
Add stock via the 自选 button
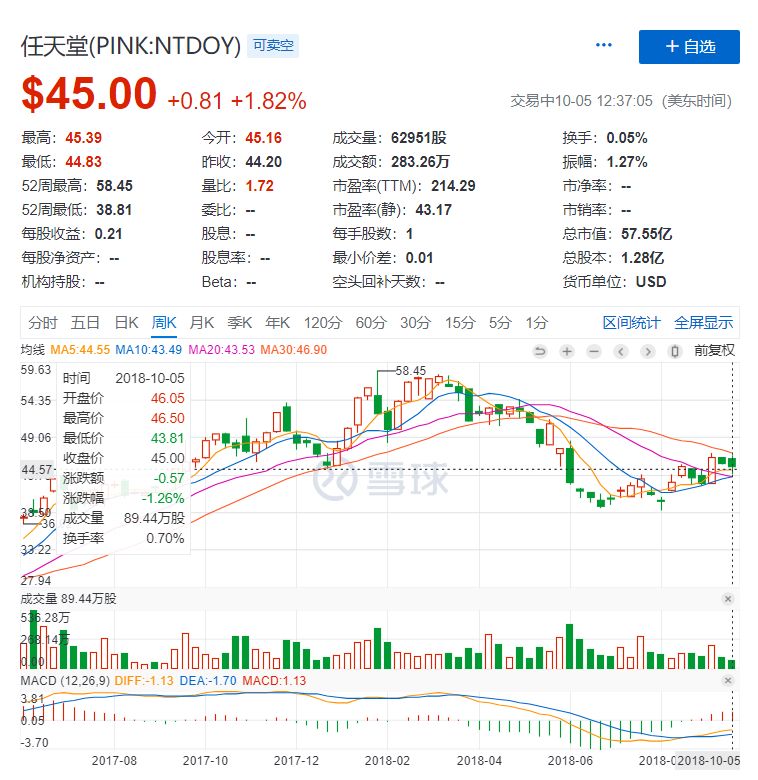coord(689,47)
